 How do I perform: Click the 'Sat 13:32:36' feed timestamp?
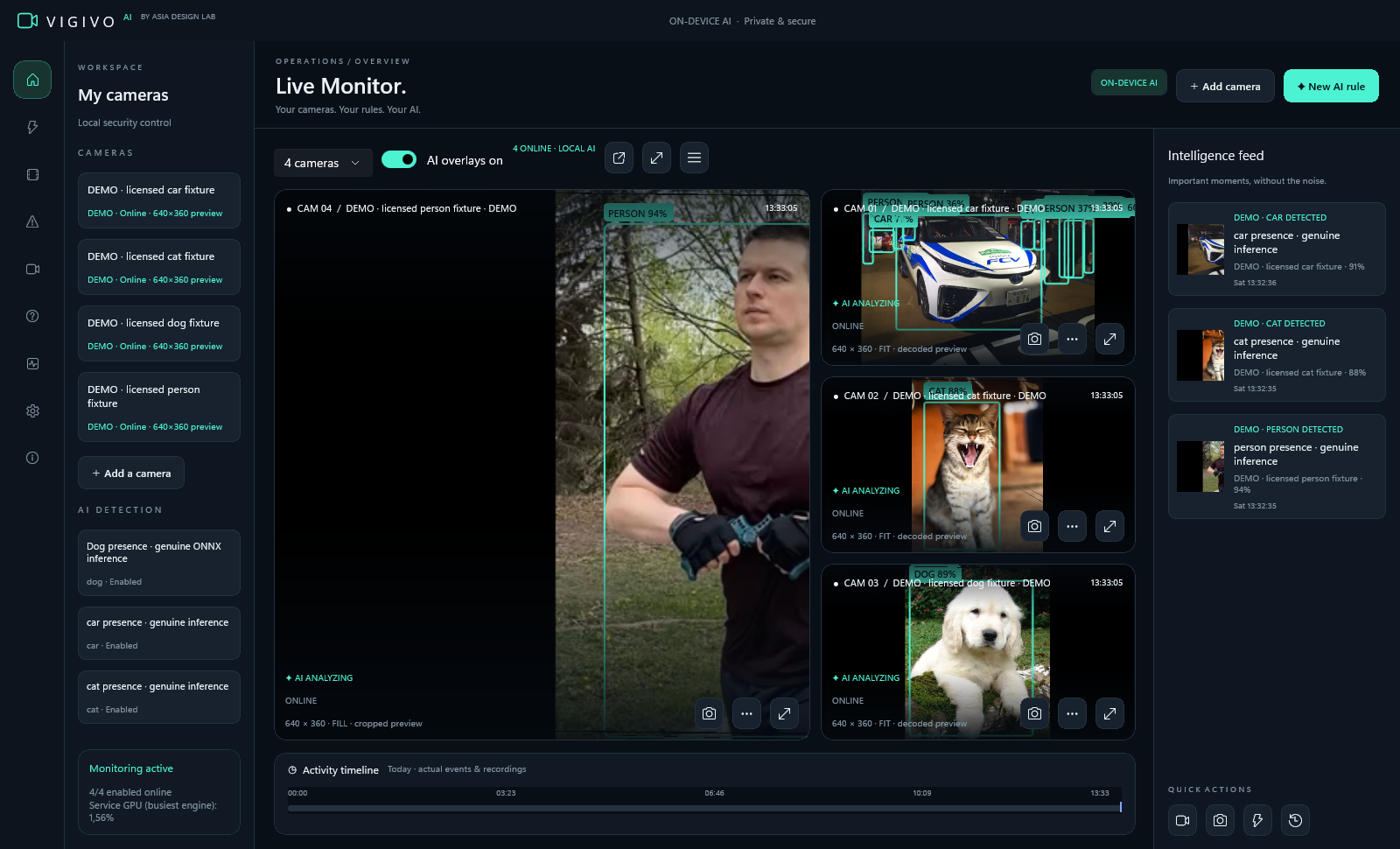(1255, 283)
